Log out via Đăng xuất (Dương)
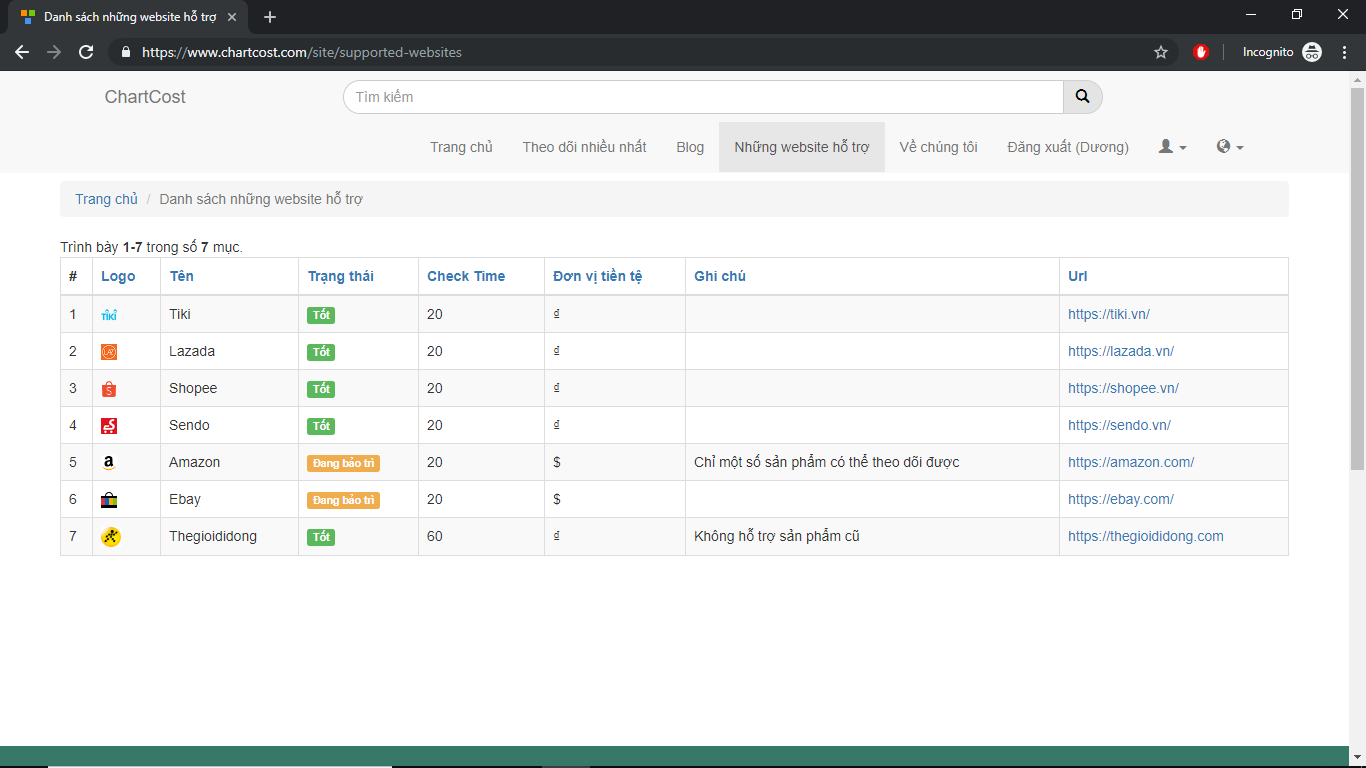The width and height of the screenshot is (1366, 768). click(x=1068, y=147)
